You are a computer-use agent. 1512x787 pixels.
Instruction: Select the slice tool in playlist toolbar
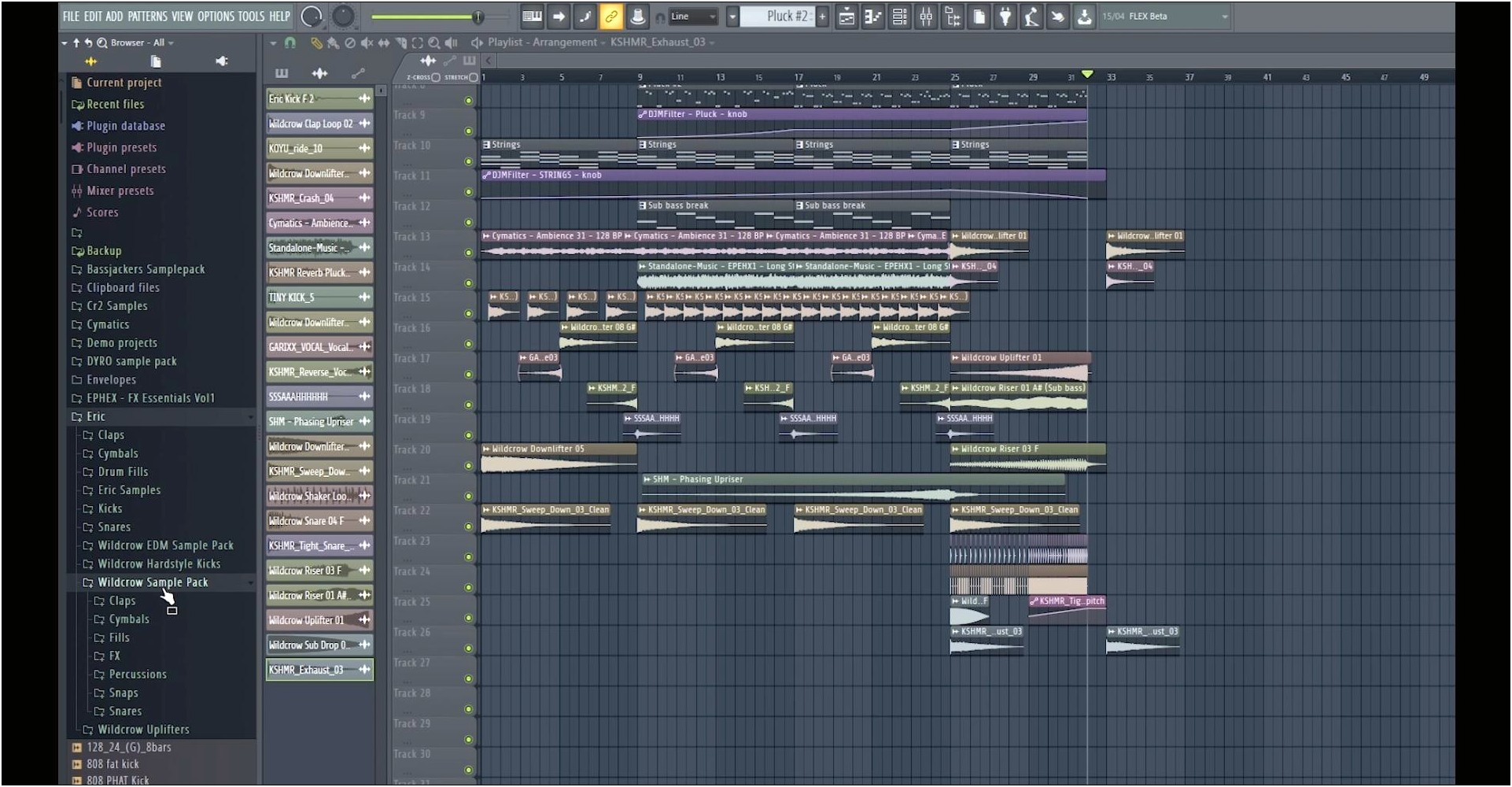click(x=401, y=43)
